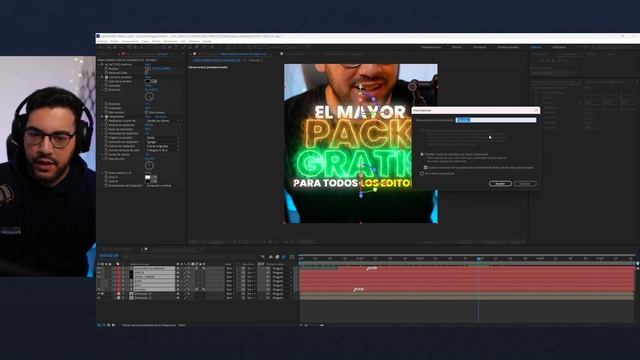Toggle stopwatch for Suavizado property
Viewport: 640px width, 360px height.
[106, 108]
